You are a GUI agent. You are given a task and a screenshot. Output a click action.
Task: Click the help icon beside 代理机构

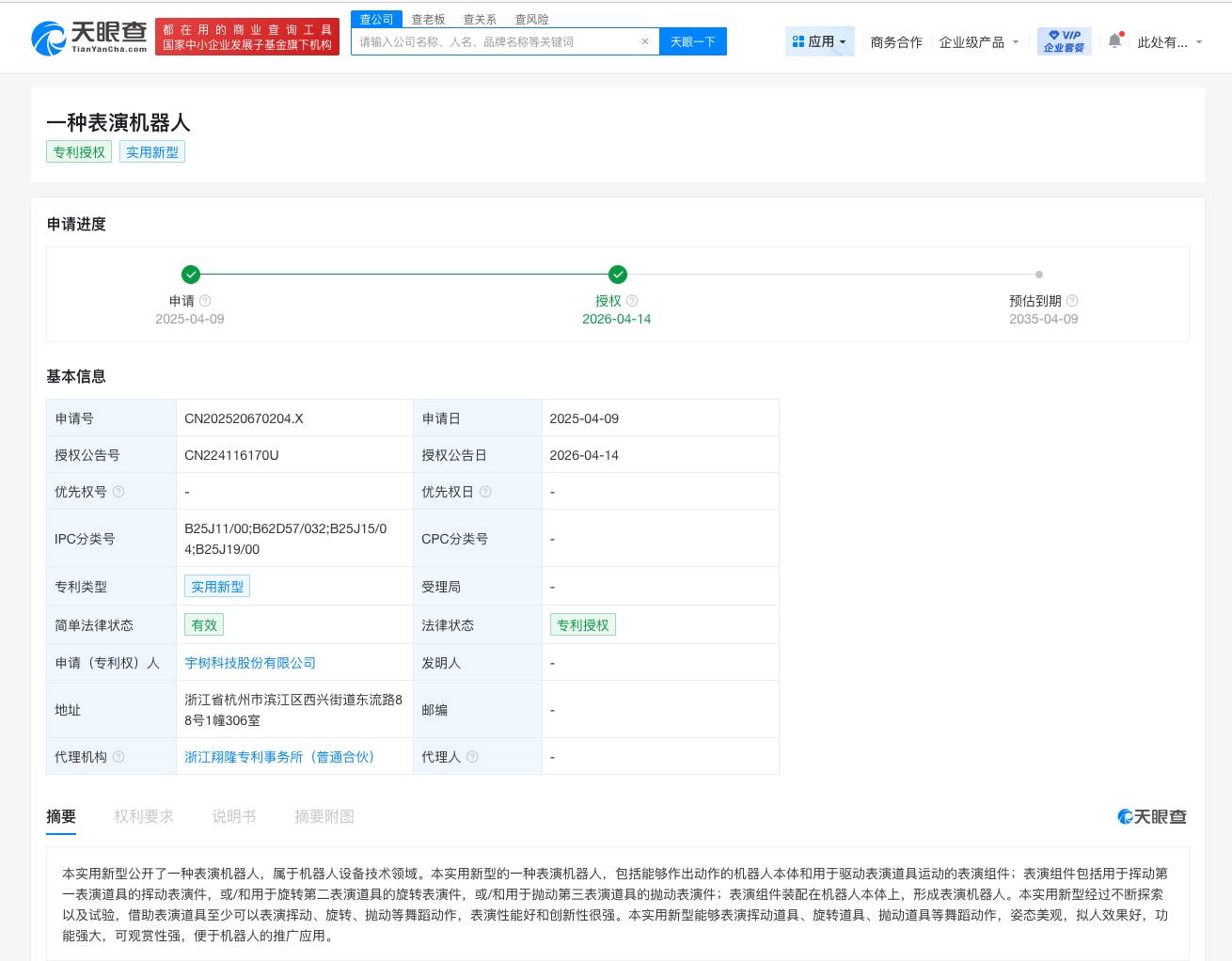pos(119,756)
